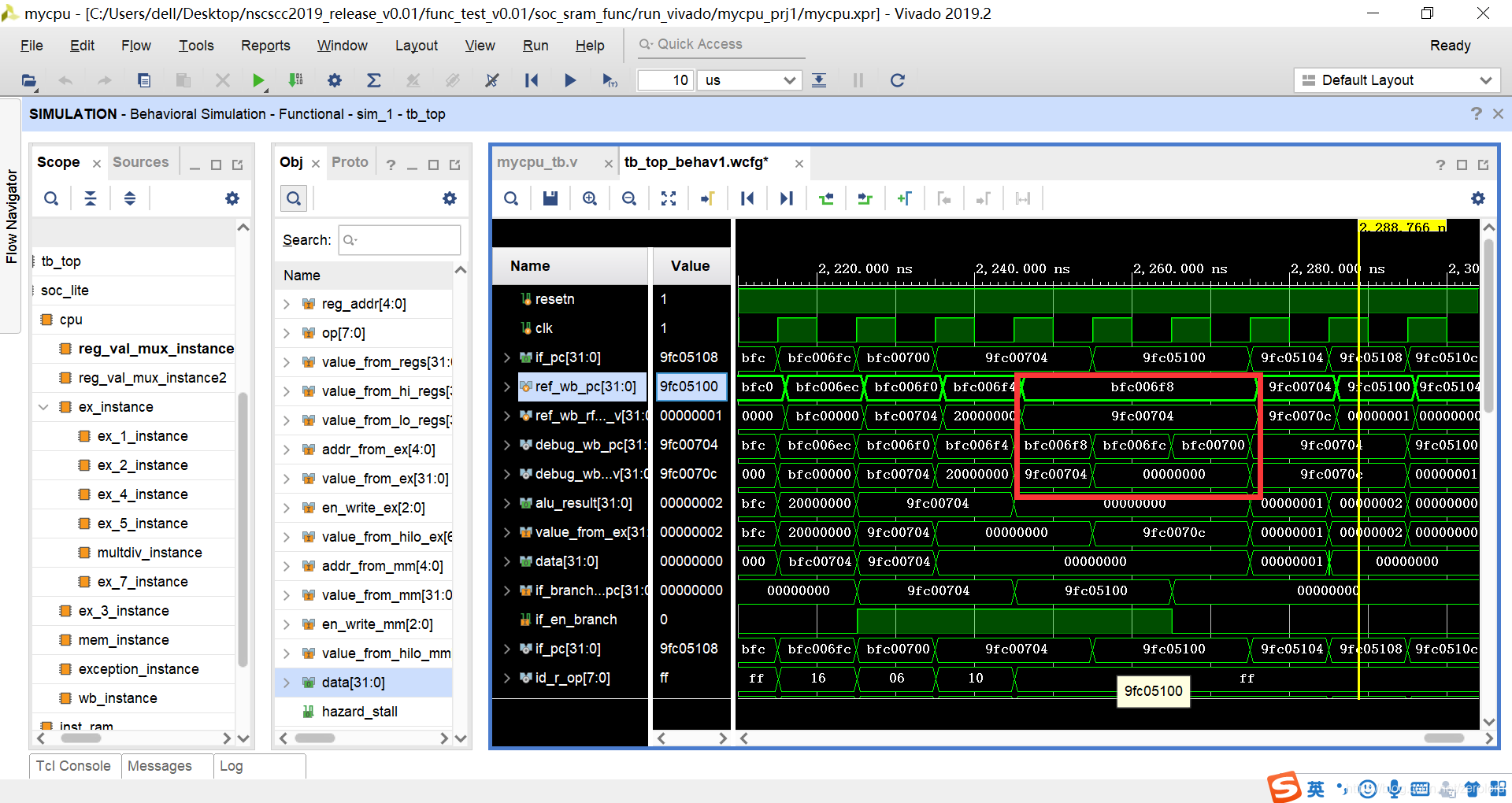Screen dimensions: 1512x803
Task: Switch to the Sources tab
Action: (x=140, y=162)
